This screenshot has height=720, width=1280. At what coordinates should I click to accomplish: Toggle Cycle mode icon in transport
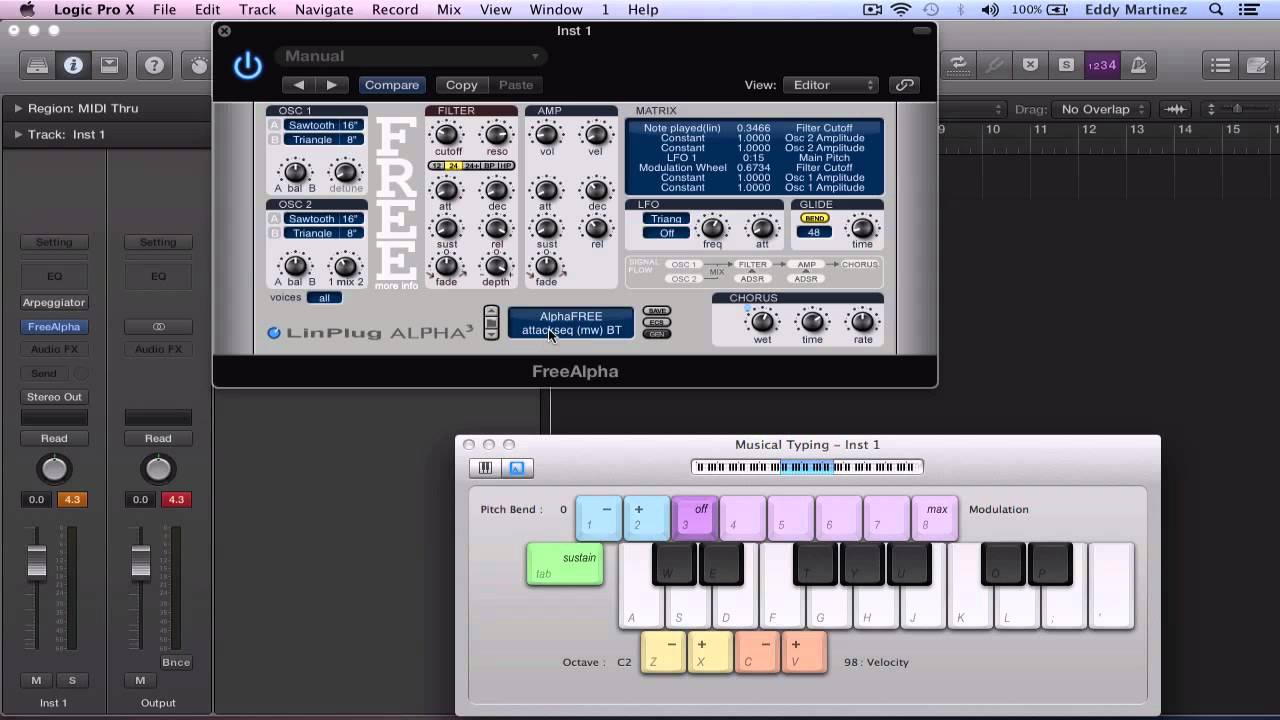click(958, 65)
